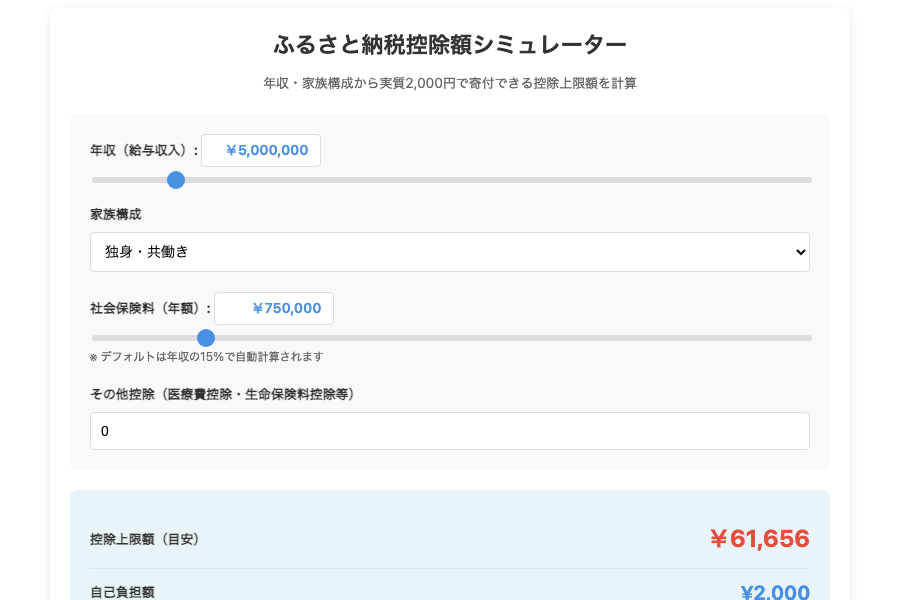Click the subtitle about 実質2,000円 donation limit
Image resolution: width=900 pixels, height=600 pixels.
coord(450,83)
